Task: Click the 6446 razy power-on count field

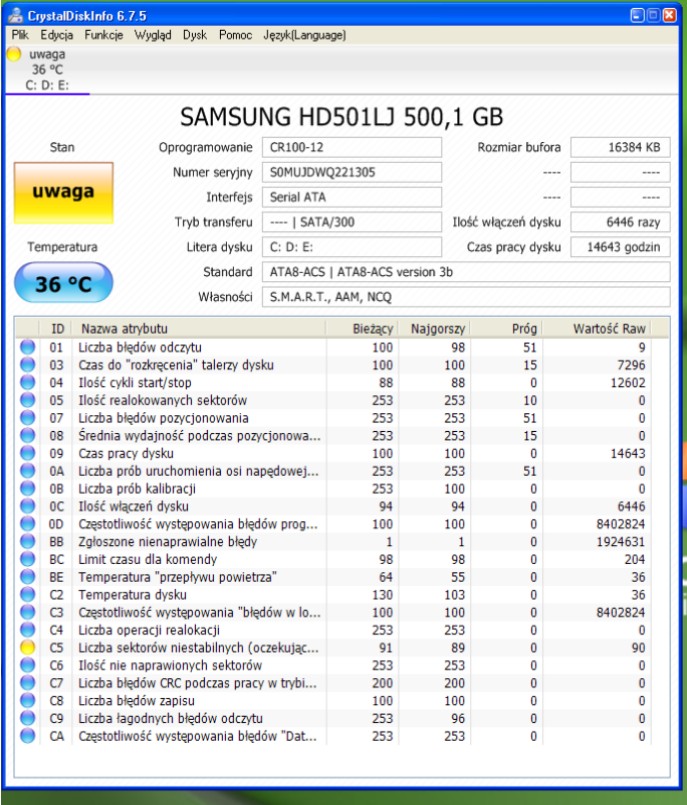Action: pos(620,222)
